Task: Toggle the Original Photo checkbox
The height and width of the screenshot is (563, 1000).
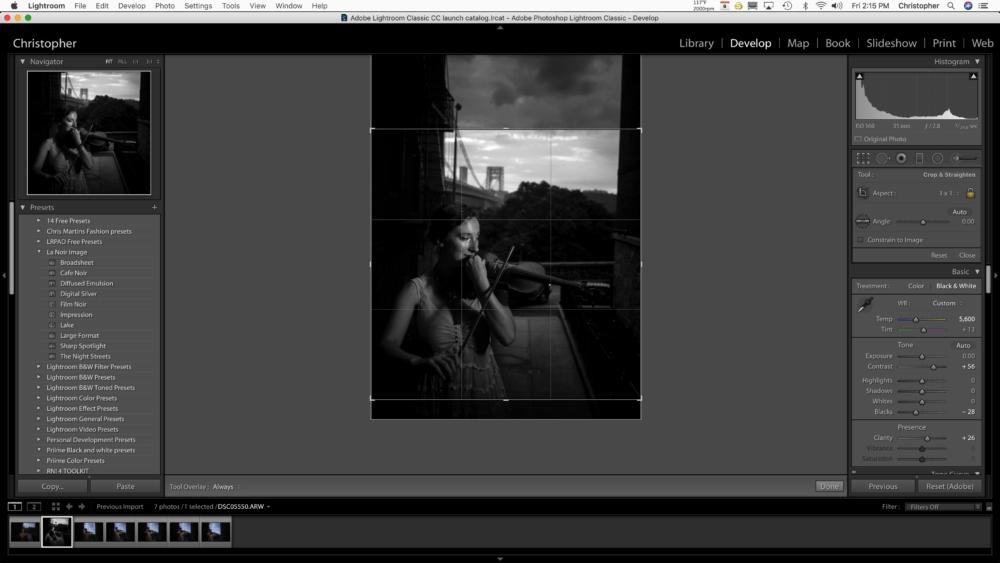Action: coord(858,139)
